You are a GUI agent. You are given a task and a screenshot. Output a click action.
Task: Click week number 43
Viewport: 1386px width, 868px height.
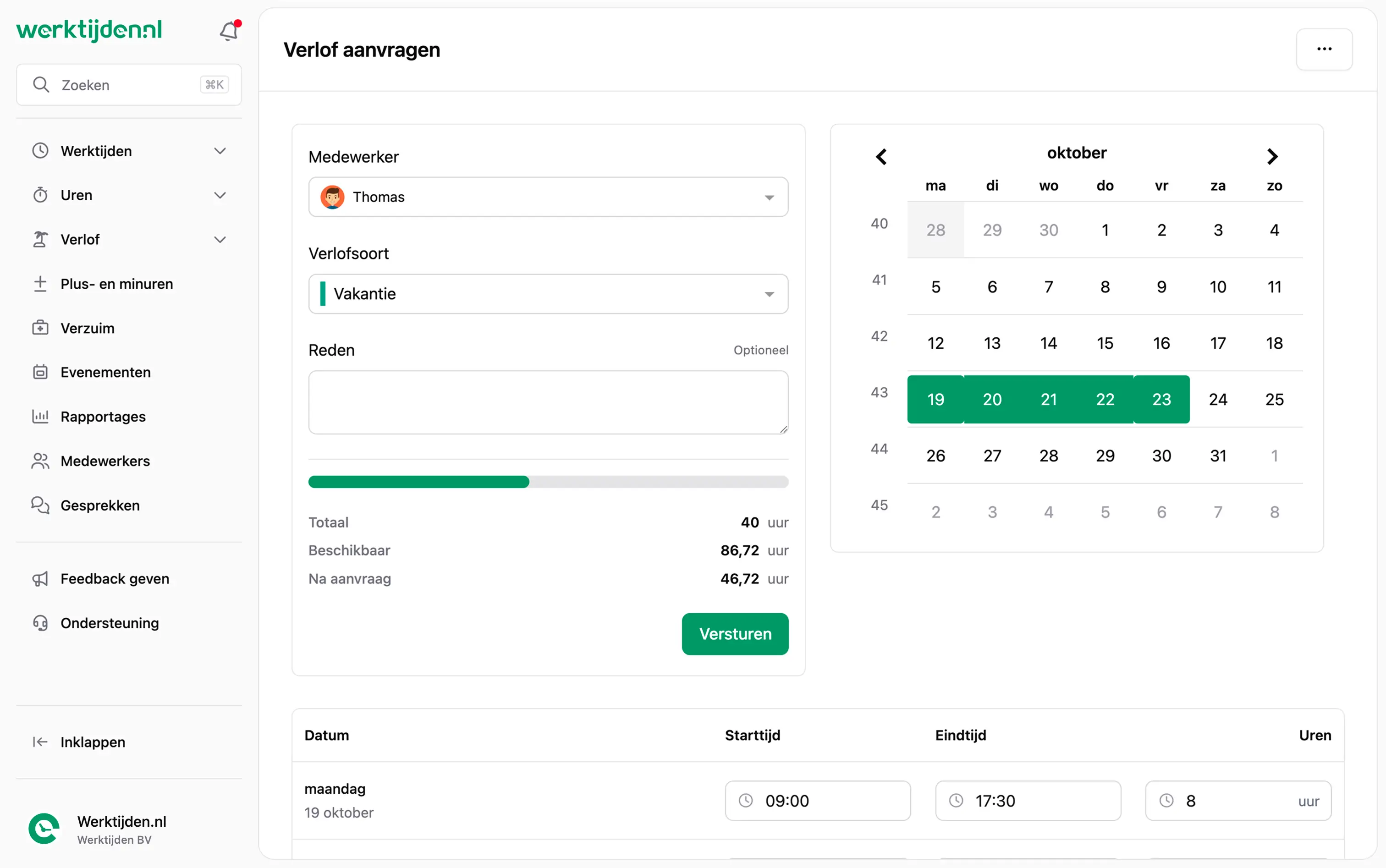879,393
